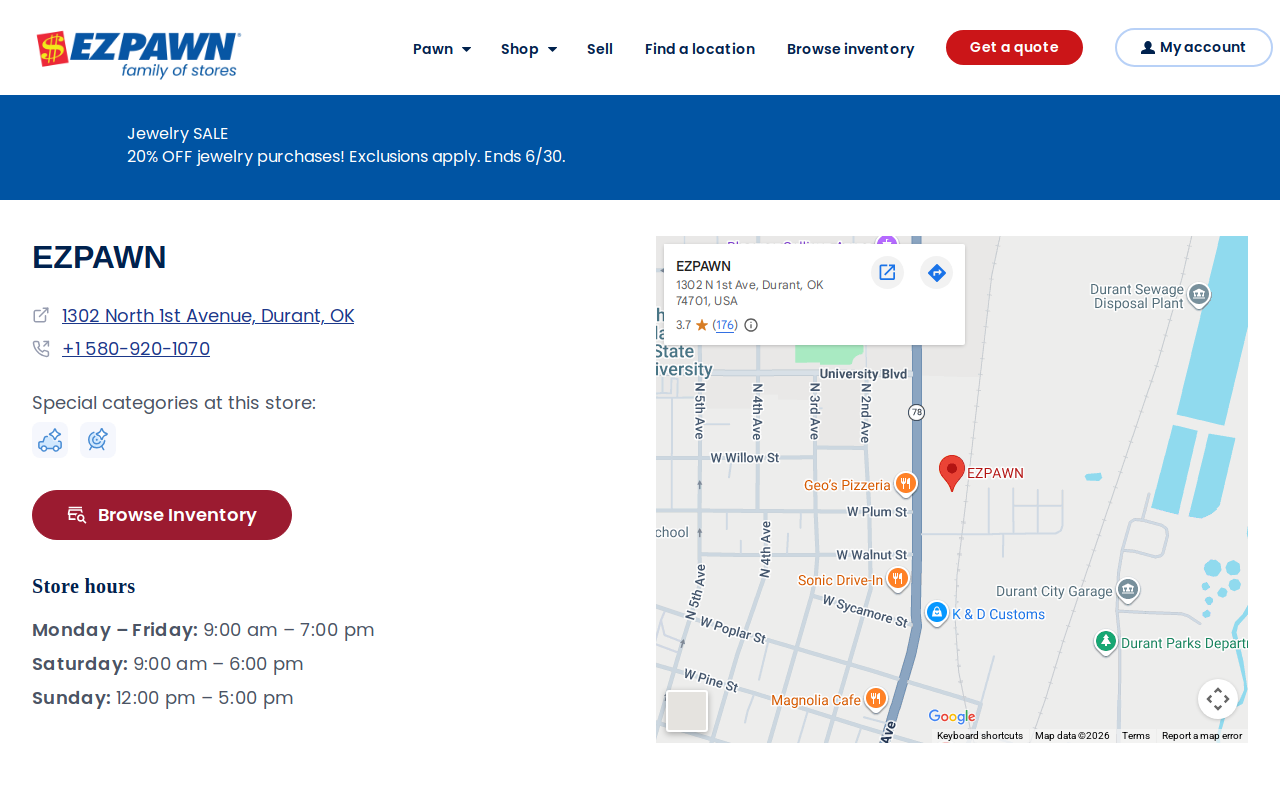This screenshot has width=1280, height=800.
Task: Click the EZPAWN family of stores logo
Action: pyautogui.click(x=138, y=54)
